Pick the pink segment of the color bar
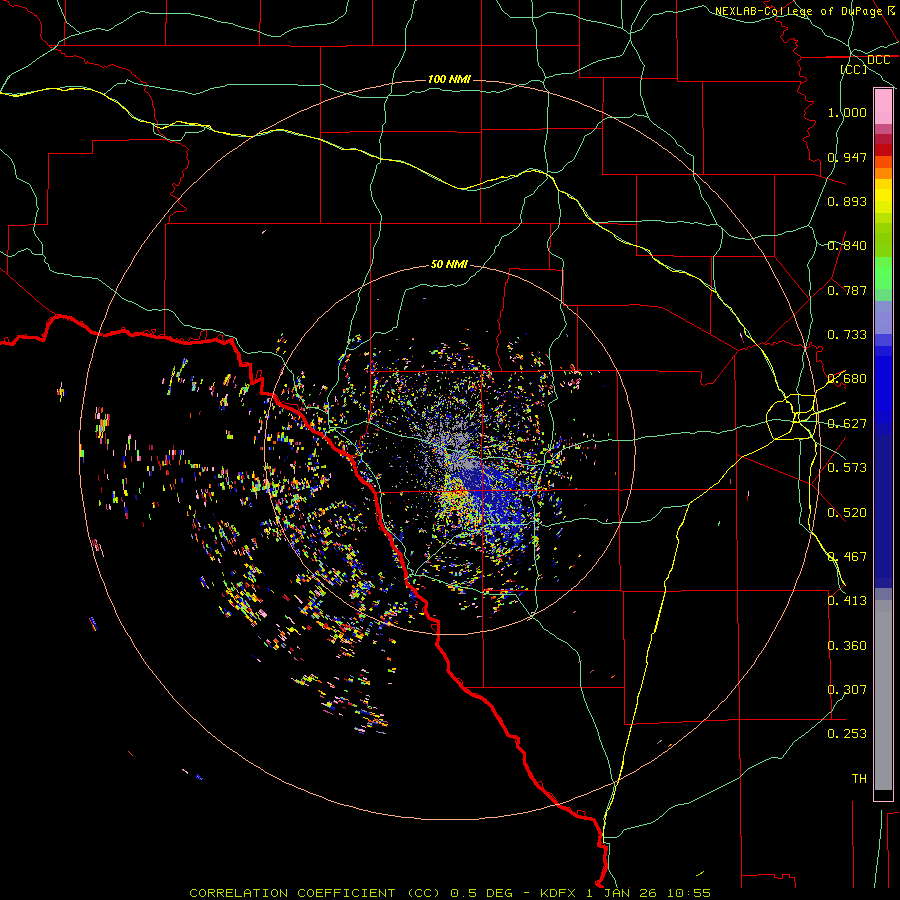This screenshot has height=900, width=900. click(x=883, y=107)
